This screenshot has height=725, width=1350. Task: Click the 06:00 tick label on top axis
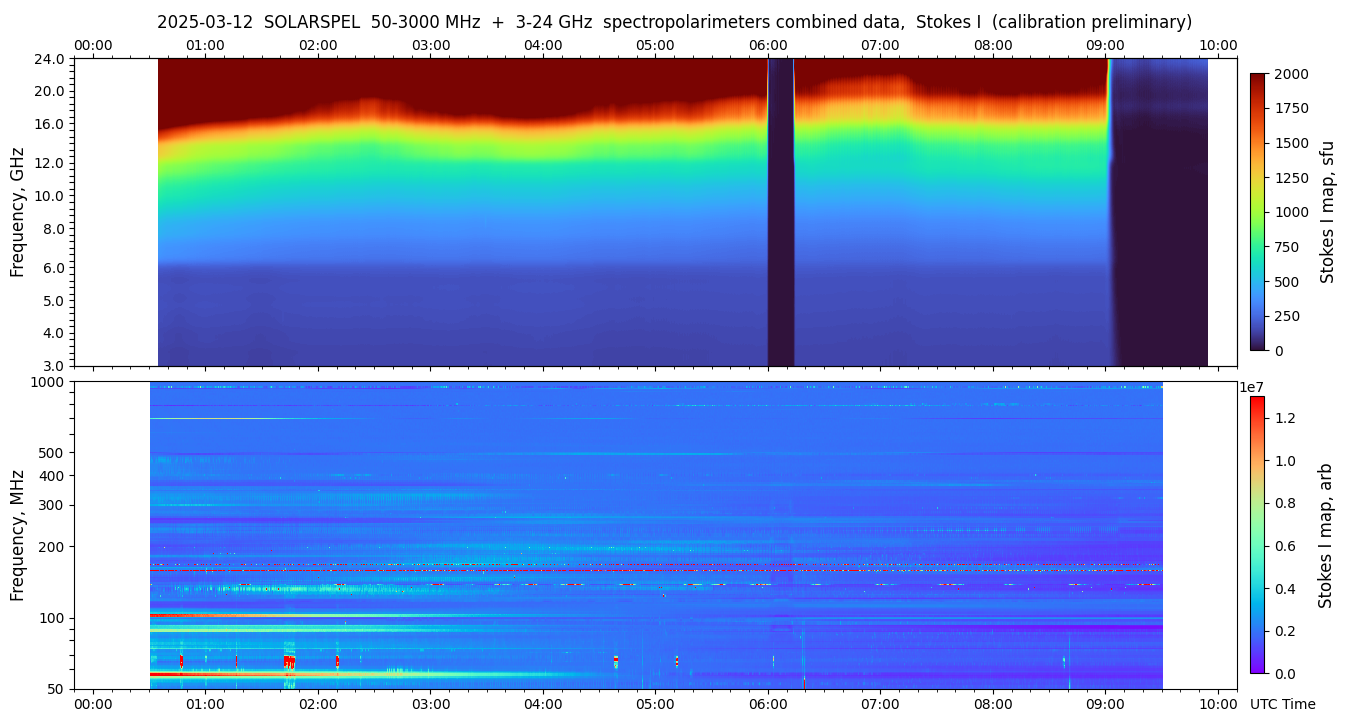tap(768, 45)
